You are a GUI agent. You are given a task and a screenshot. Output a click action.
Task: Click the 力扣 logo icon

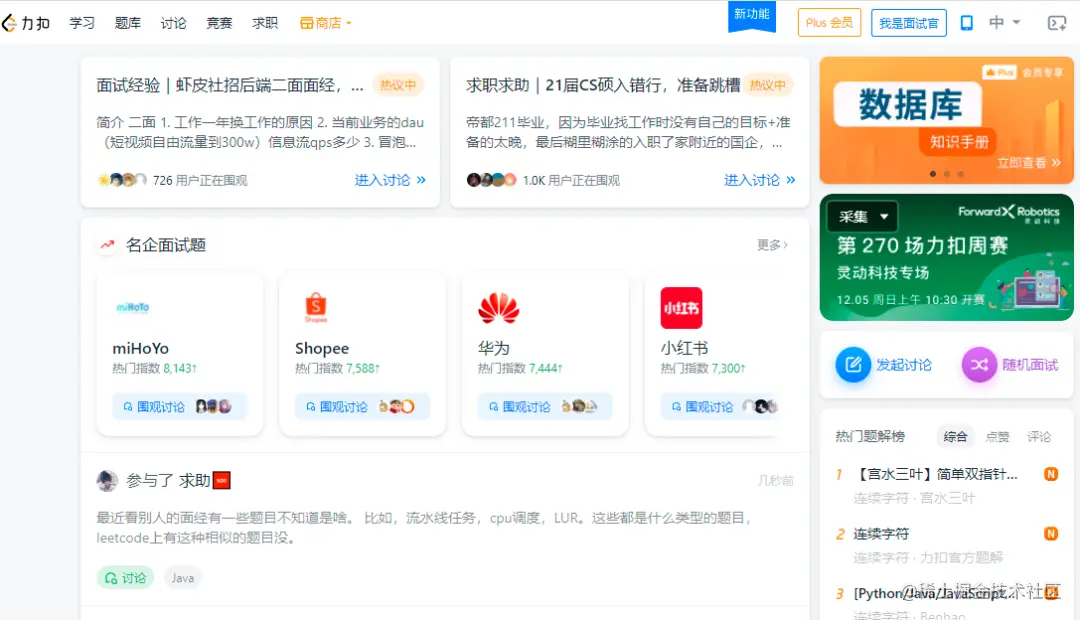pyautogui.click(x=13, y=21)
